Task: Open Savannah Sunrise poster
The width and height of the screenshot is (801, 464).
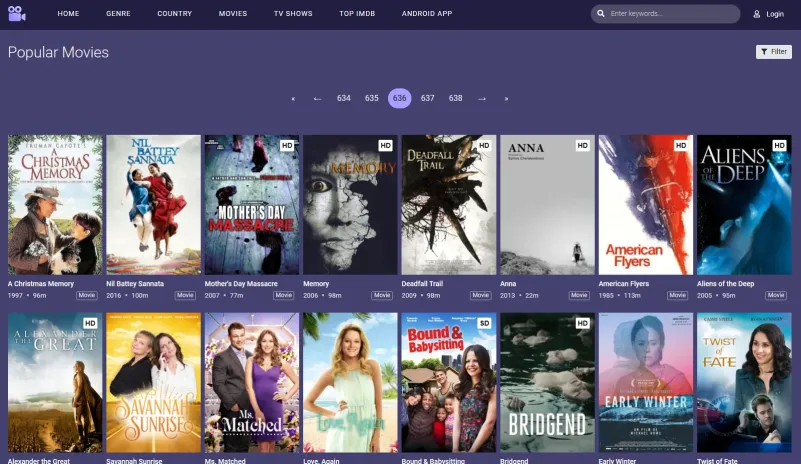Action: pos(153,383)
